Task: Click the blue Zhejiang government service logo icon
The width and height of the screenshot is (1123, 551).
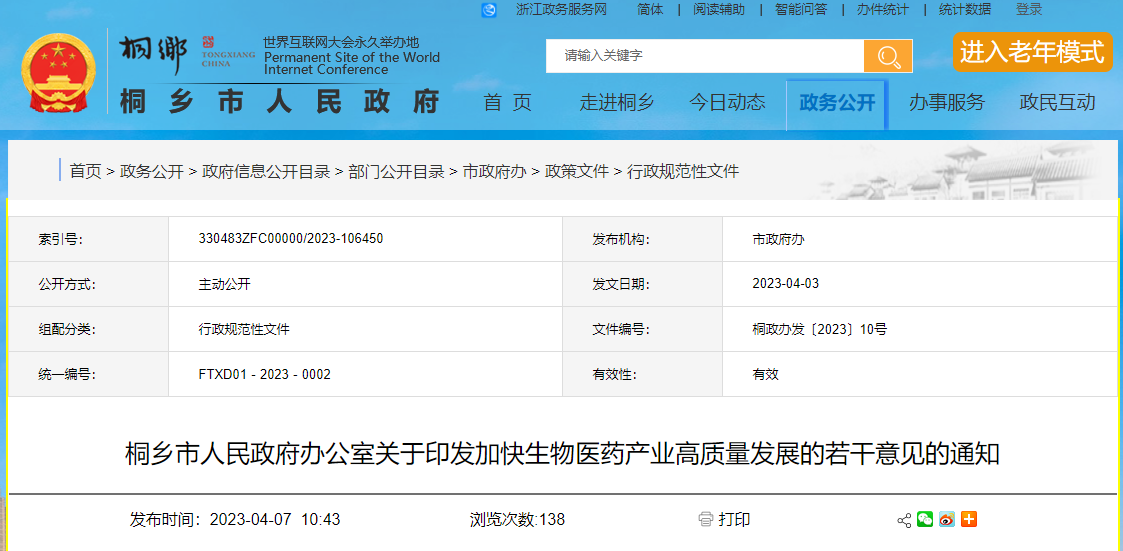Action: pyautogui.click(x=489, y=10)
